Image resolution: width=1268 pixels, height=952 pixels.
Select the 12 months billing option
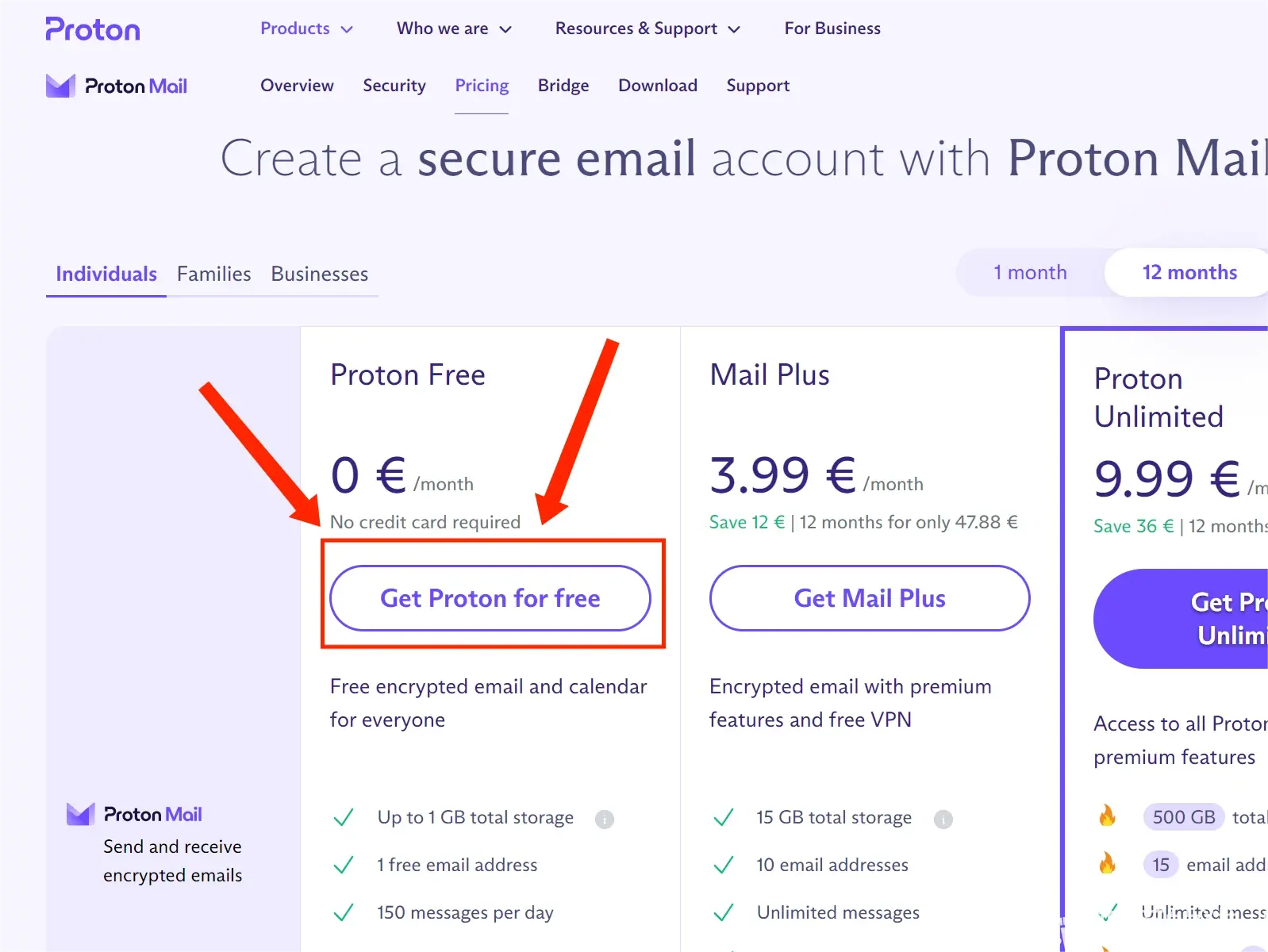1189,272
